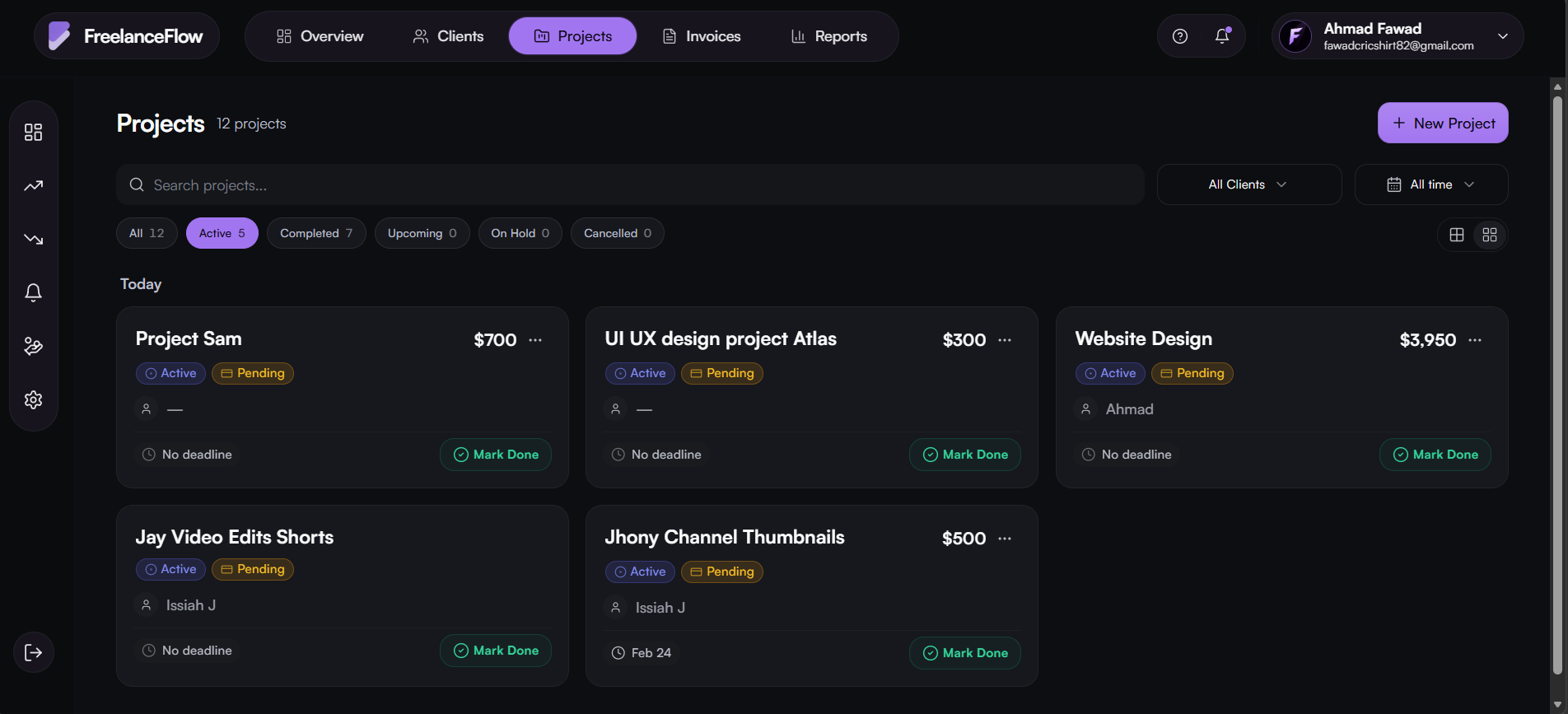This screenshot has width=1568, height=714.
Task: Open the three-dot menu on Project Sam card
Action: 536,339
